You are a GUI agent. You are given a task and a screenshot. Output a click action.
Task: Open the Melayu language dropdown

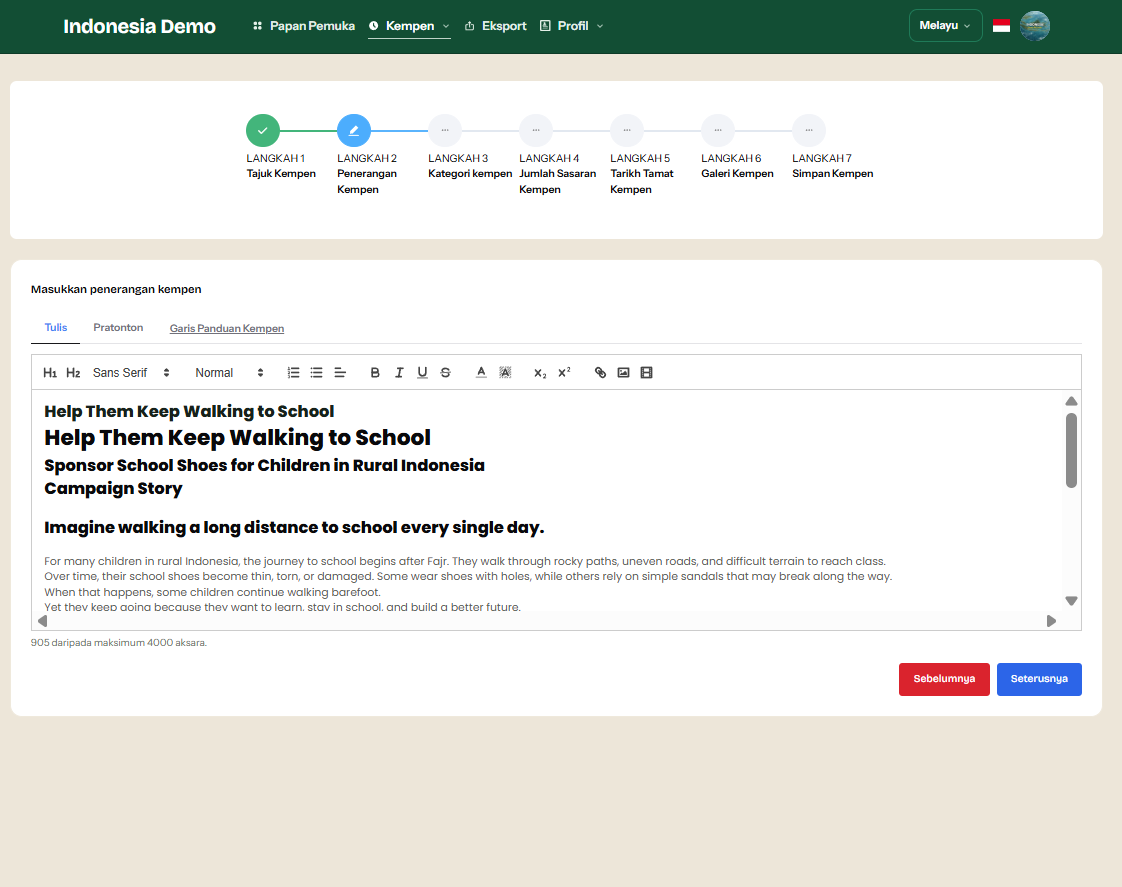pyautogui.click(x=945, y=26)
